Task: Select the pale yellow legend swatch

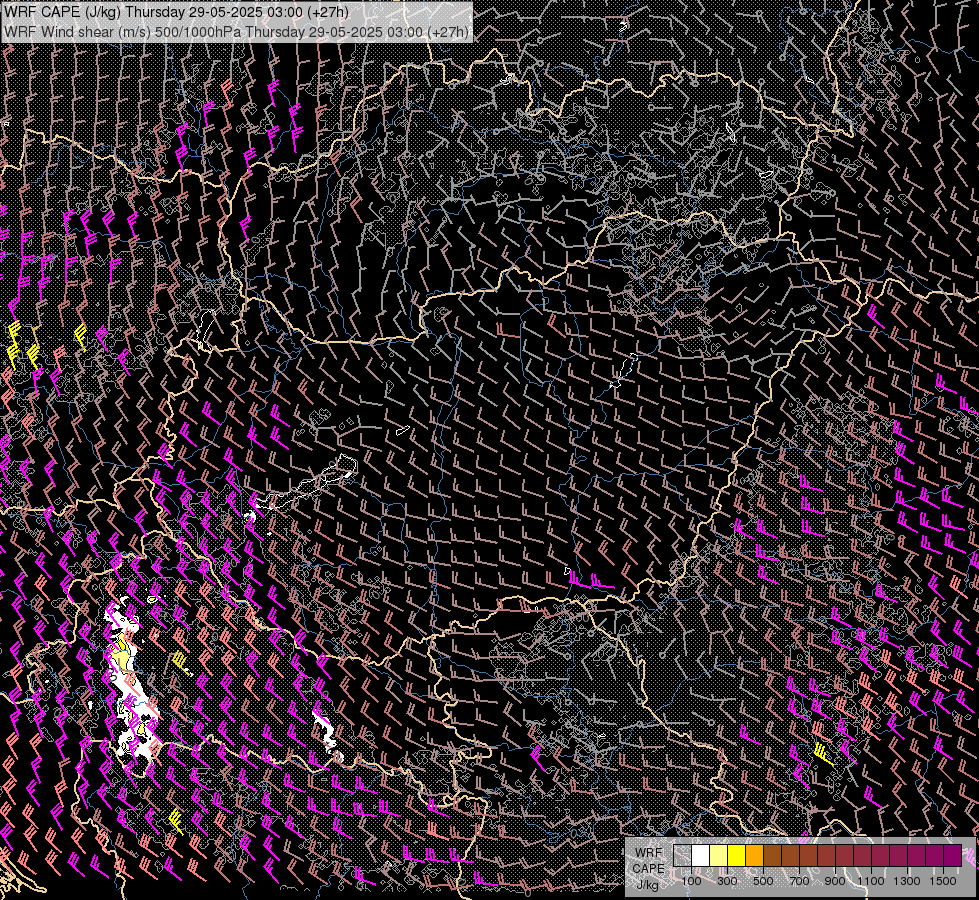Action: click(719, 855)
